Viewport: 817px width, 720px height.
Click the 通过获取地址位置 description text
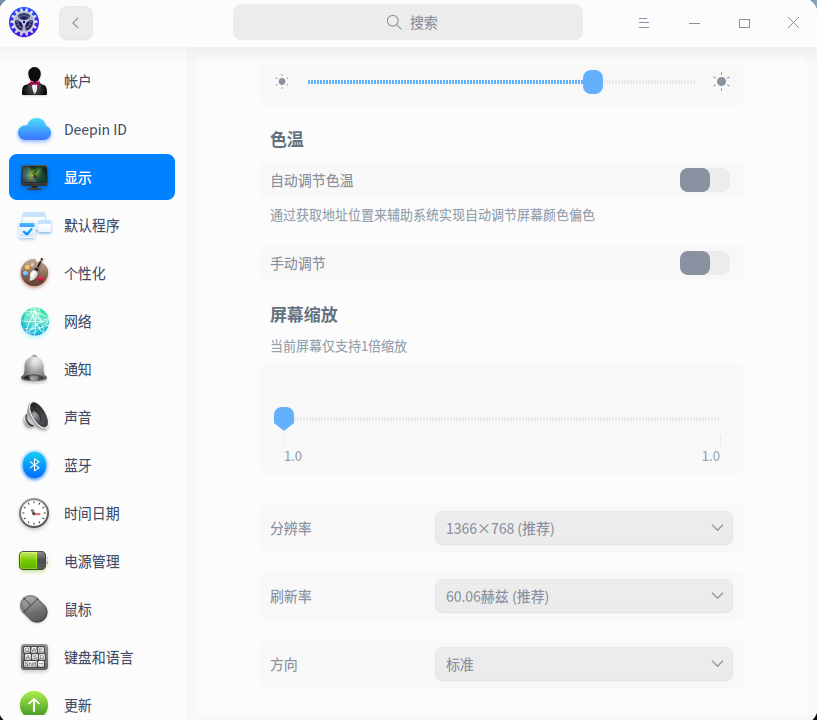pos(432,215)
